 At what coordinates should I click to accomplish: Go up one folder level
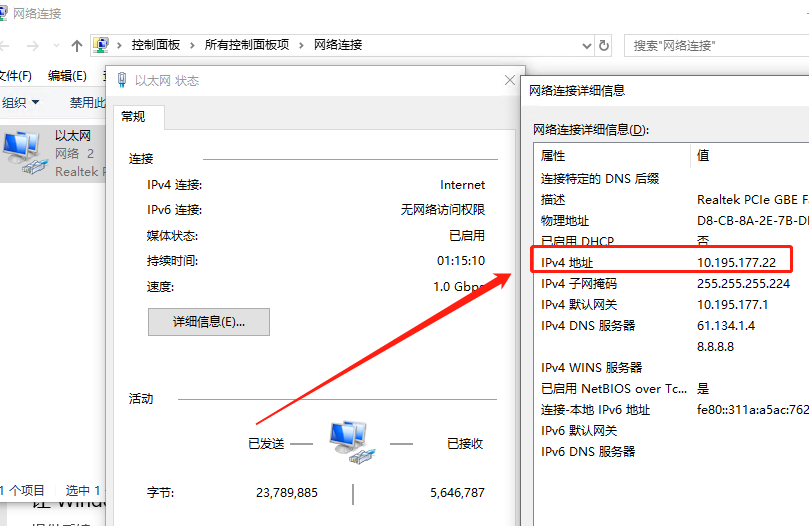click(77, 46)
